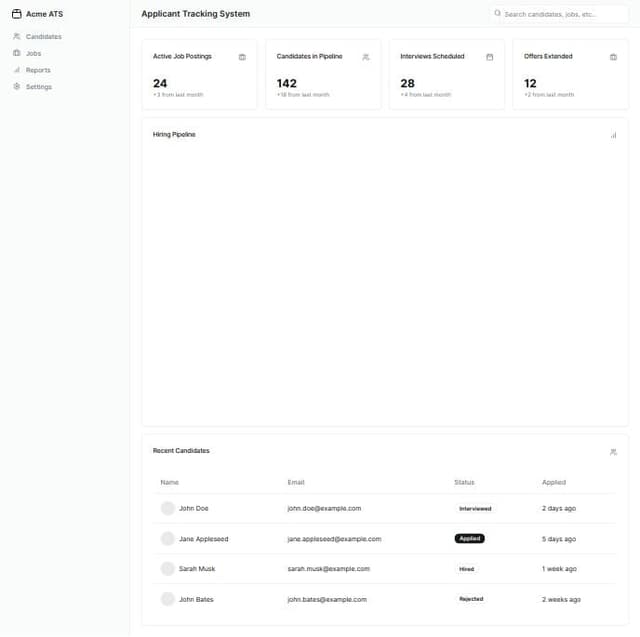Screen dimensions: 640x637
Task: Click the Applied column header
Action: click(554, 482)
